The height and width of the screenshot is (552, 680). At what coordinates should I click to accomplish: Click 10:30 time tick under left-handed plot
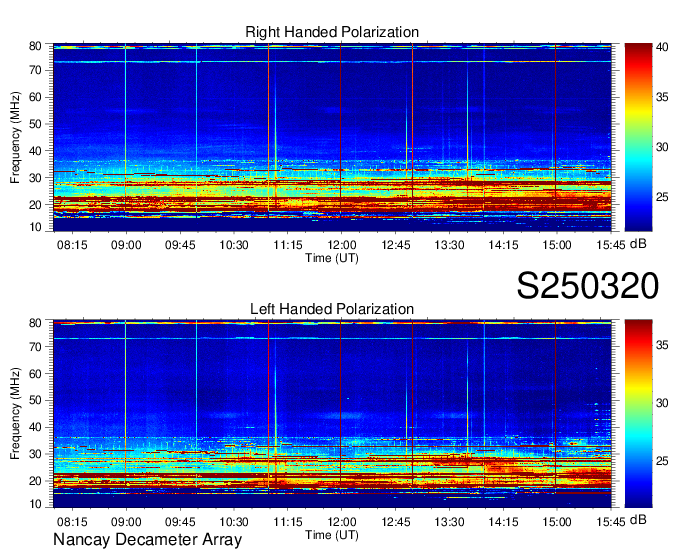click(x=234, y=522)
